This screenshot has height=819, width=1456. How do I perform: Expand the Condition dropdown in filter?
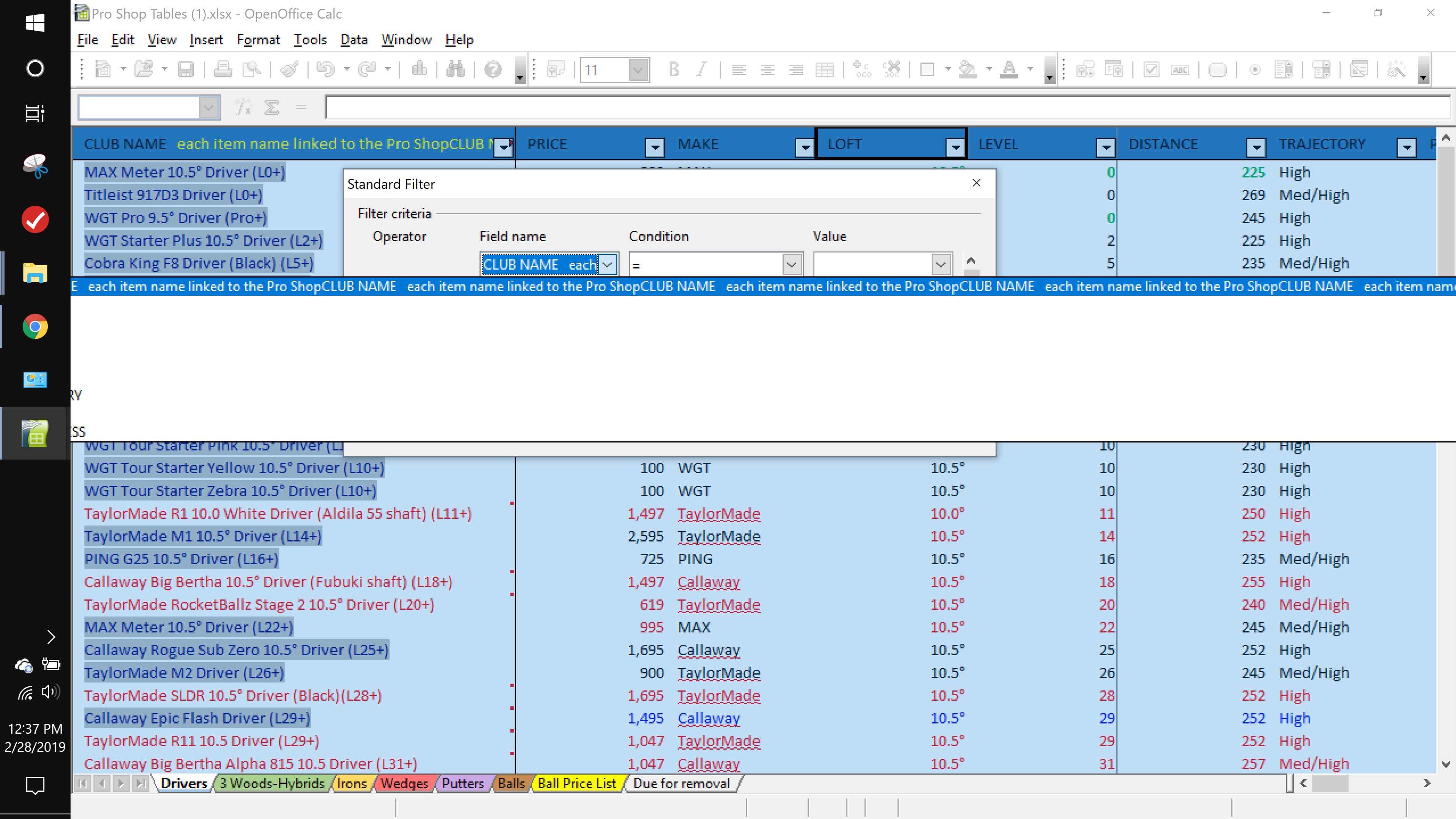[x=791, y=264]
